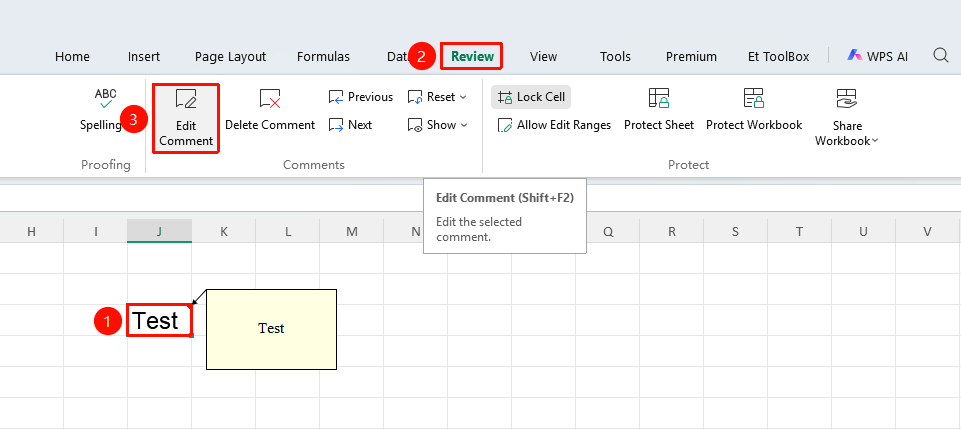Click the Delete Comment button
Image resolution: width=961 pixels, height=429 pixels.
click(270, 110)
